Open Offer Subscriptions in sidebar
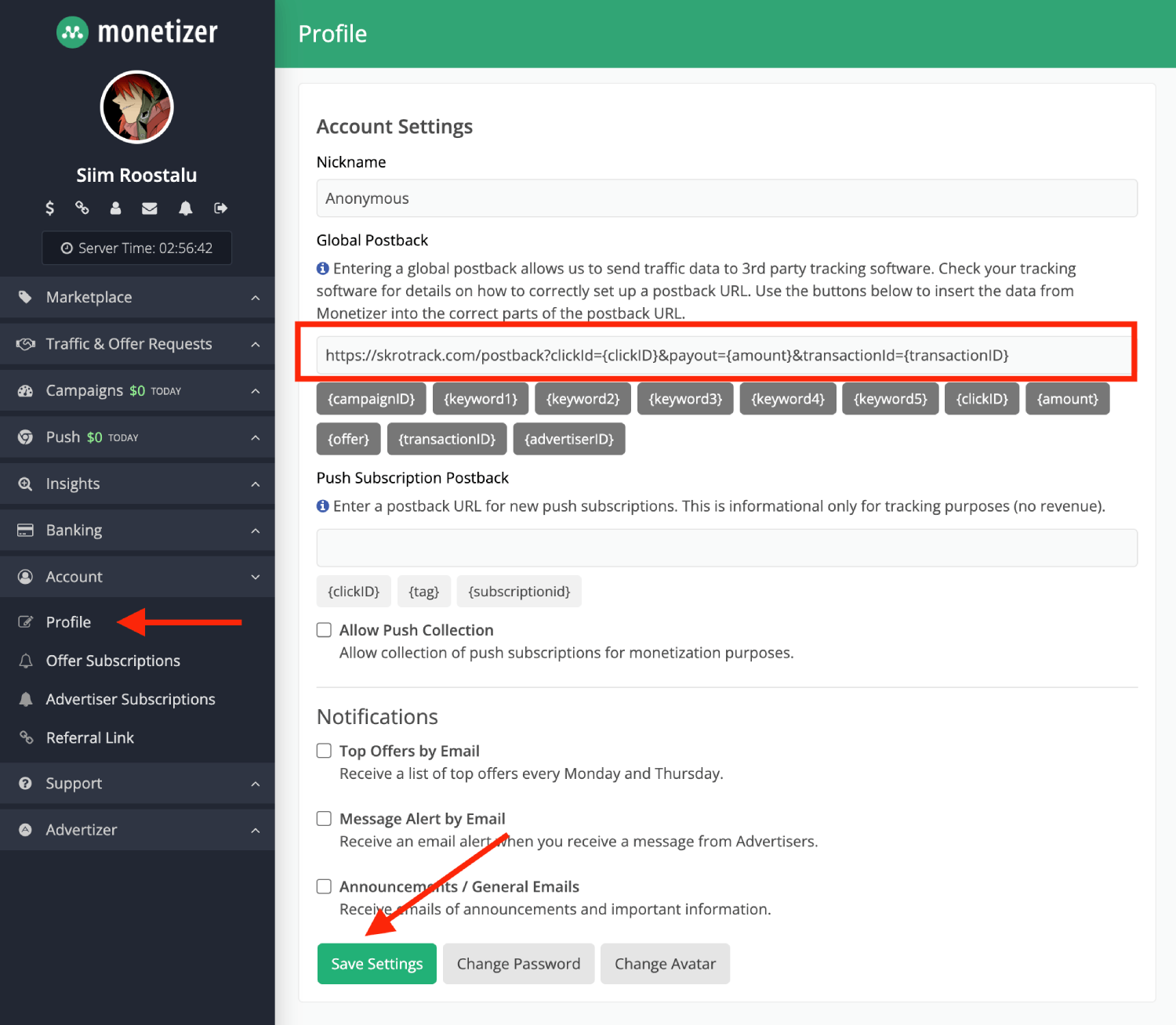 pos(113,661)
